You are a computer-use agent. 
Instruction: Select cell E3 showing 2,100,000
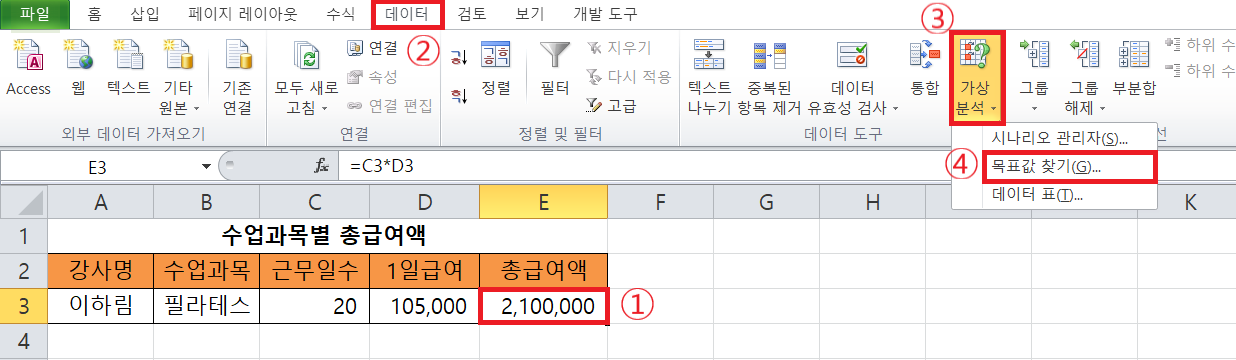(x=543, y=305)
